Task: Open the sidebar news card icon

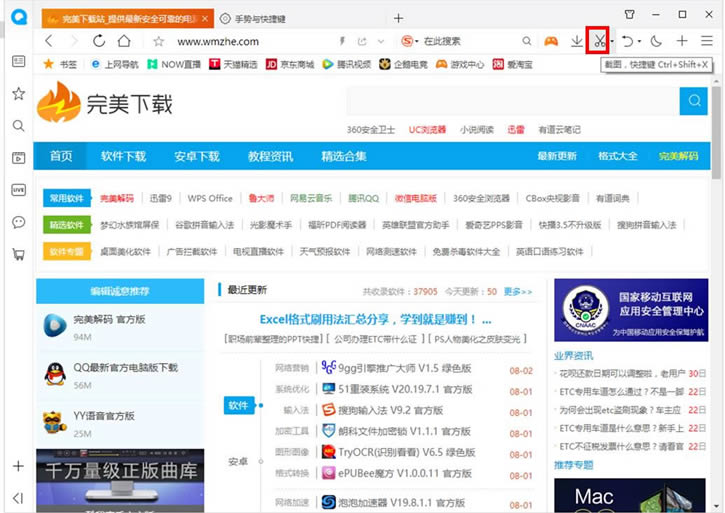Action: pyautogui.click(x=18, y=61)
